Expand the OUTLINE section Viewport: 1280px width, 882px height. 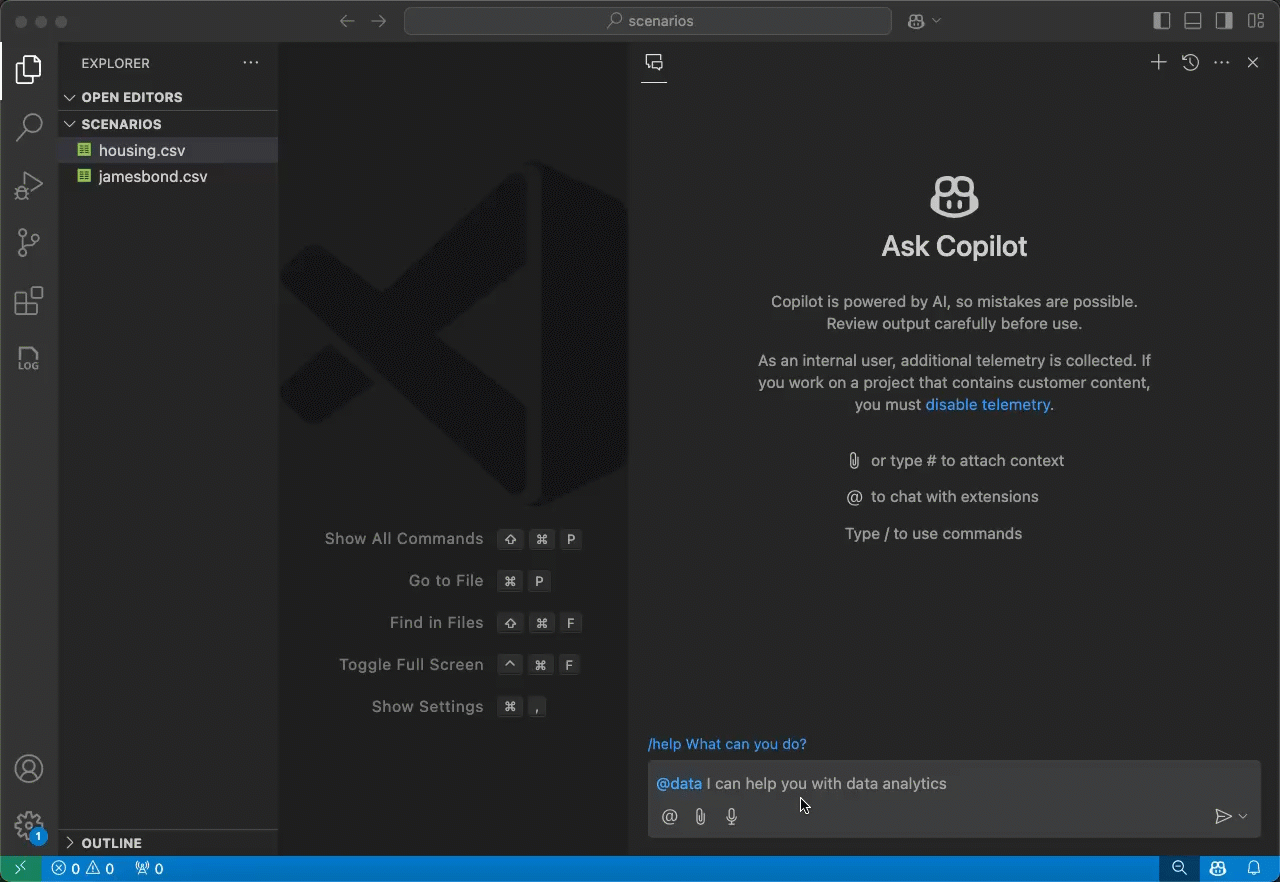coord(168,843)
